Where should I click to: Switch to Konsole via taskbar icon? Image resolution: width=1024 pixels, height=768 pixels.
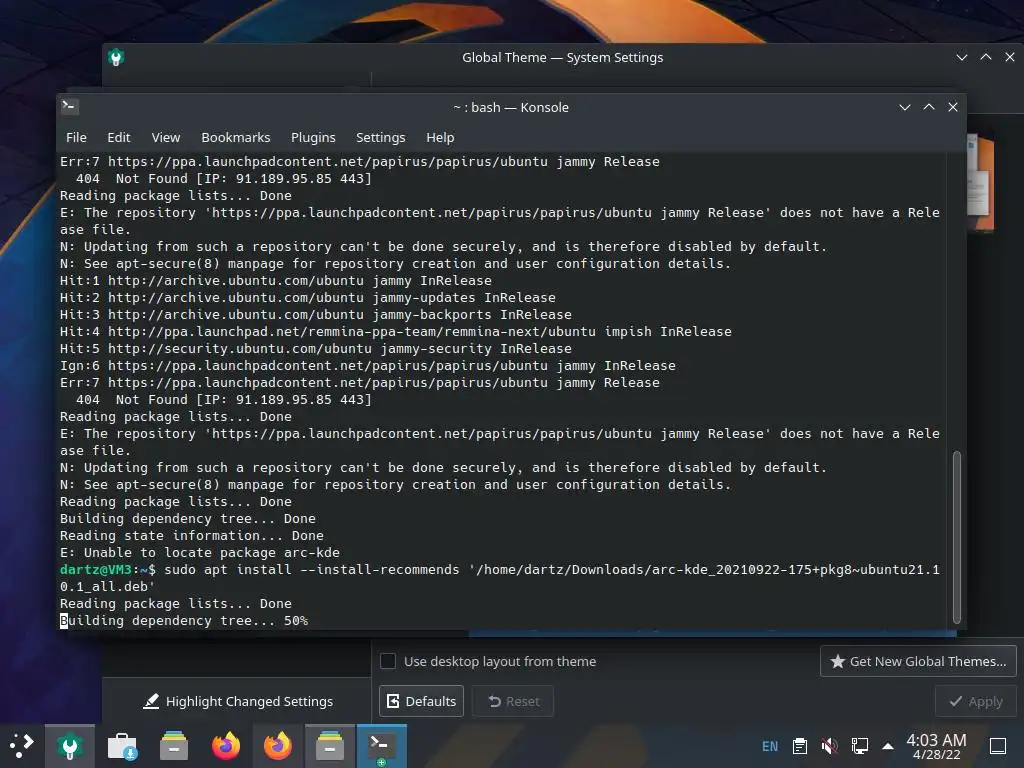[x=381, y=746]
